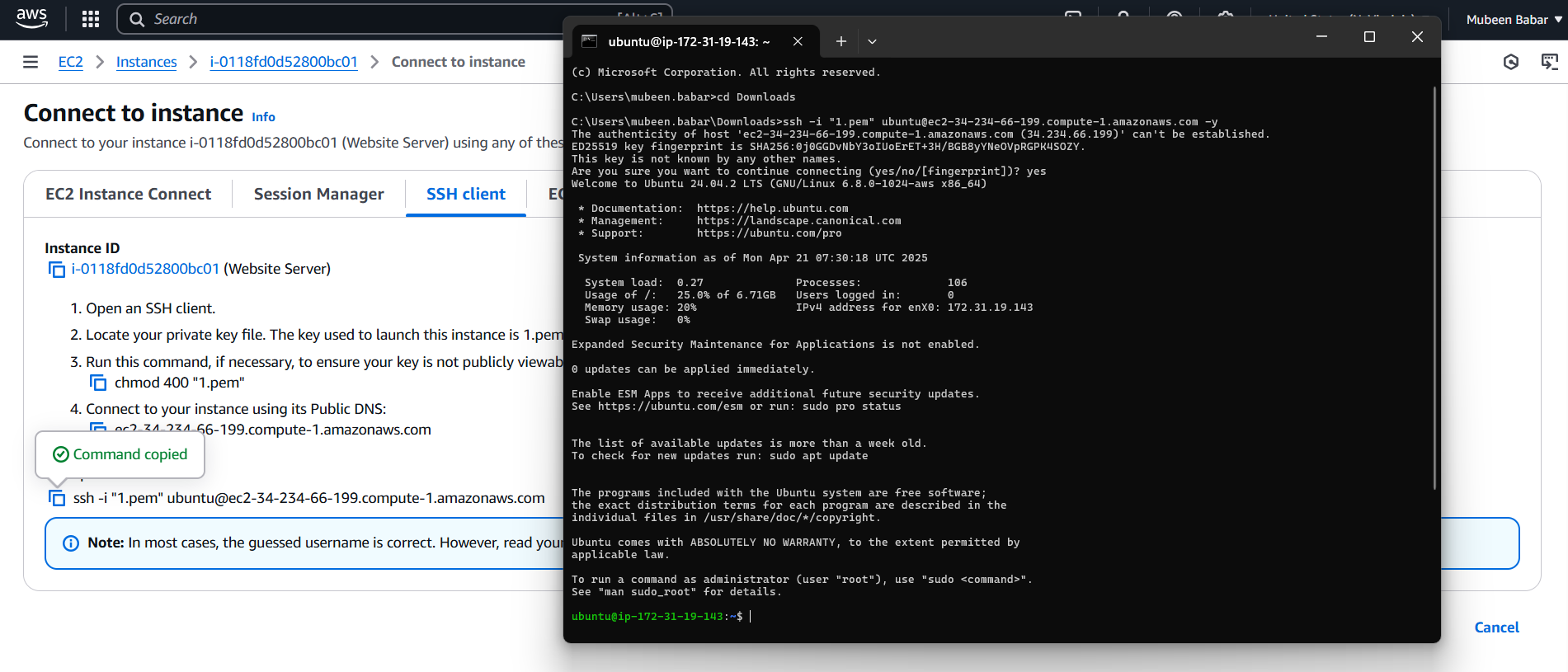Open instance i-0118fd0d52800bc01 breadcrumb link
Viewport: 1568px width, 672px height.
click(284, 62)
